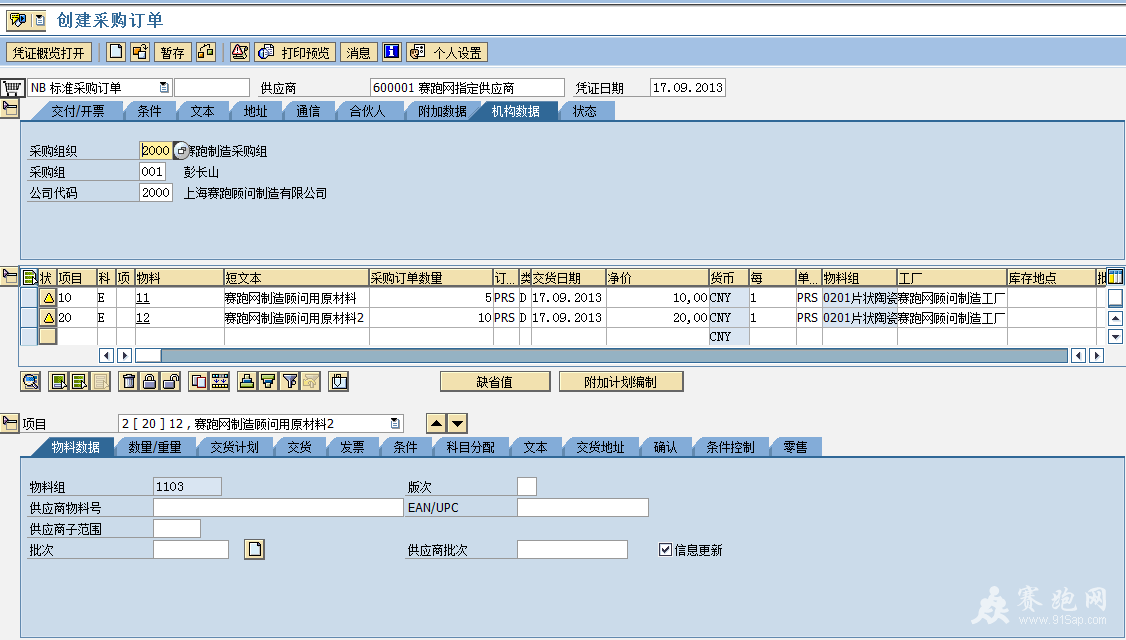Click the blue information icon
This screenshot has height=640, width=1126.
[391, 52]
